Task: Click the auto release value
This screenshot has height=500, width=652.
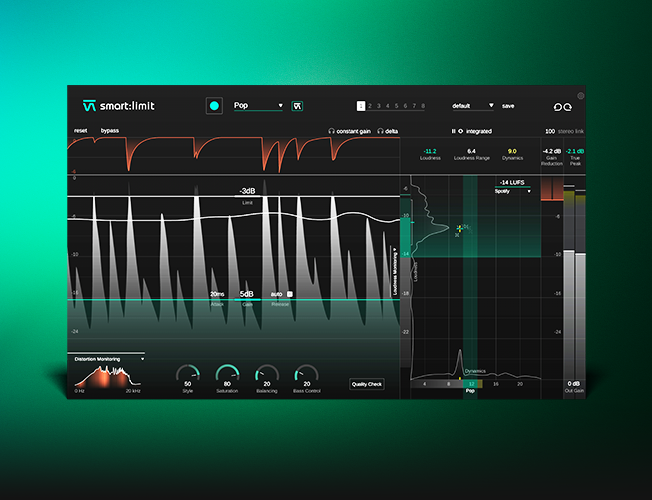Action: (x=277, y=294)
